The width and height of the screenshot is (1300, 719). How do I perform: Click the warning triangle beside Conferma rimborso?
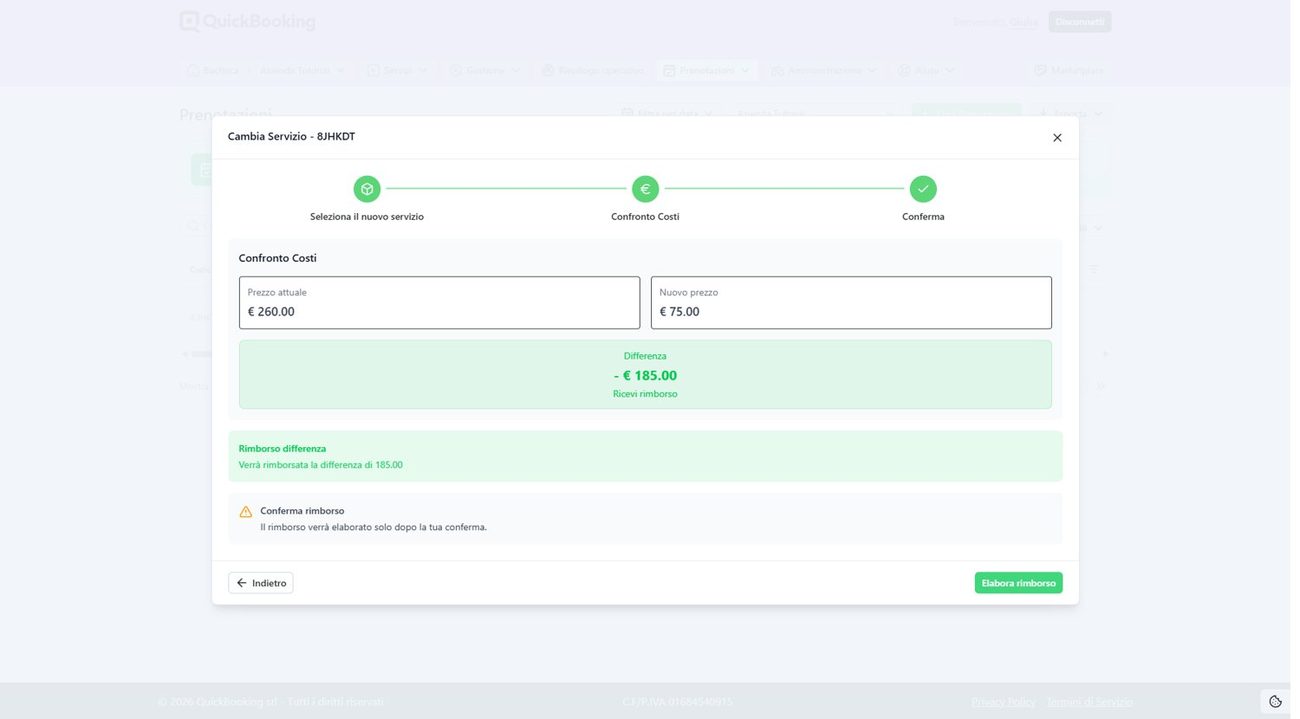246,512
